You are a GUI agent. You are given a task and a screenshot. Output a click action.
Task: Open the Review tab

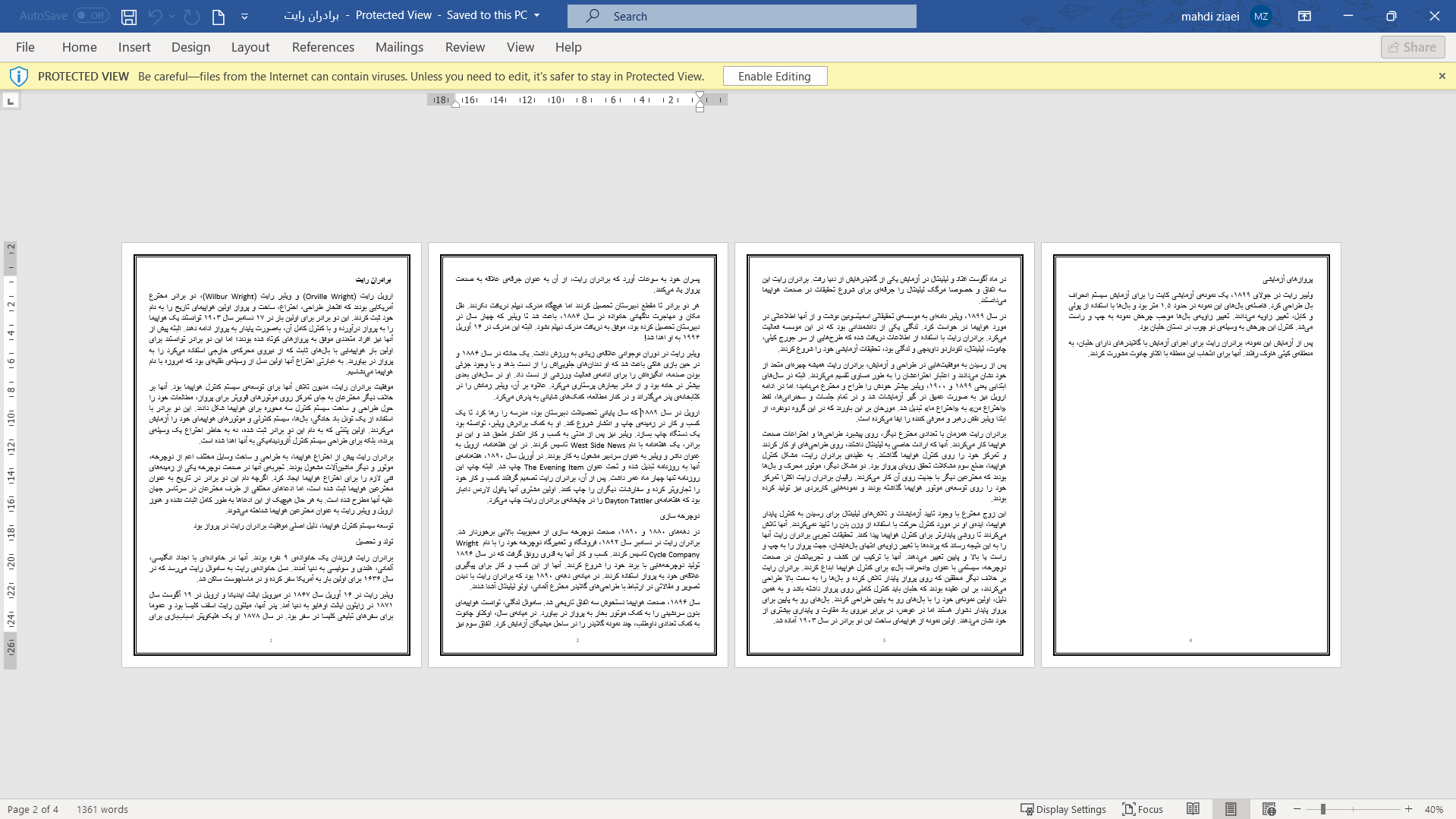tap(465, 47)
